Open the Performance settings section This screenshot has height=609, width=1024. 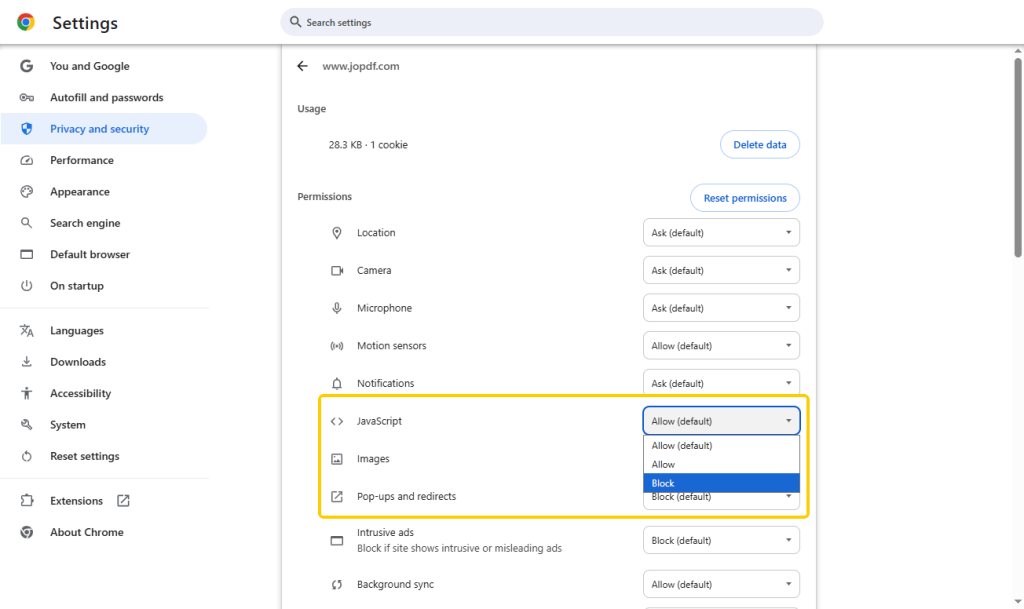[82, 160]
